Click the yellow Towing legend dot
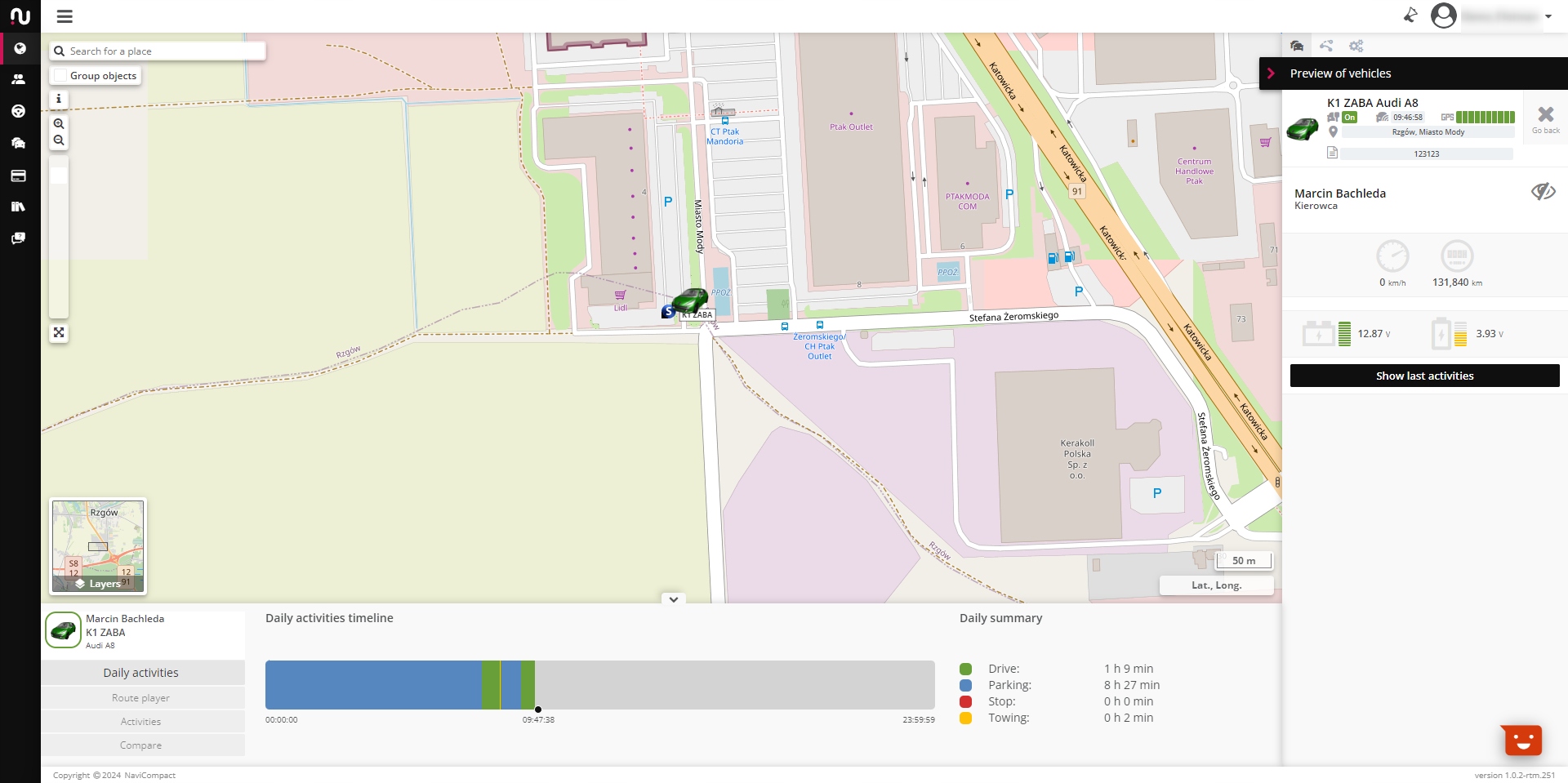This screenshot has height=783, width=1568. pos(966,718)
